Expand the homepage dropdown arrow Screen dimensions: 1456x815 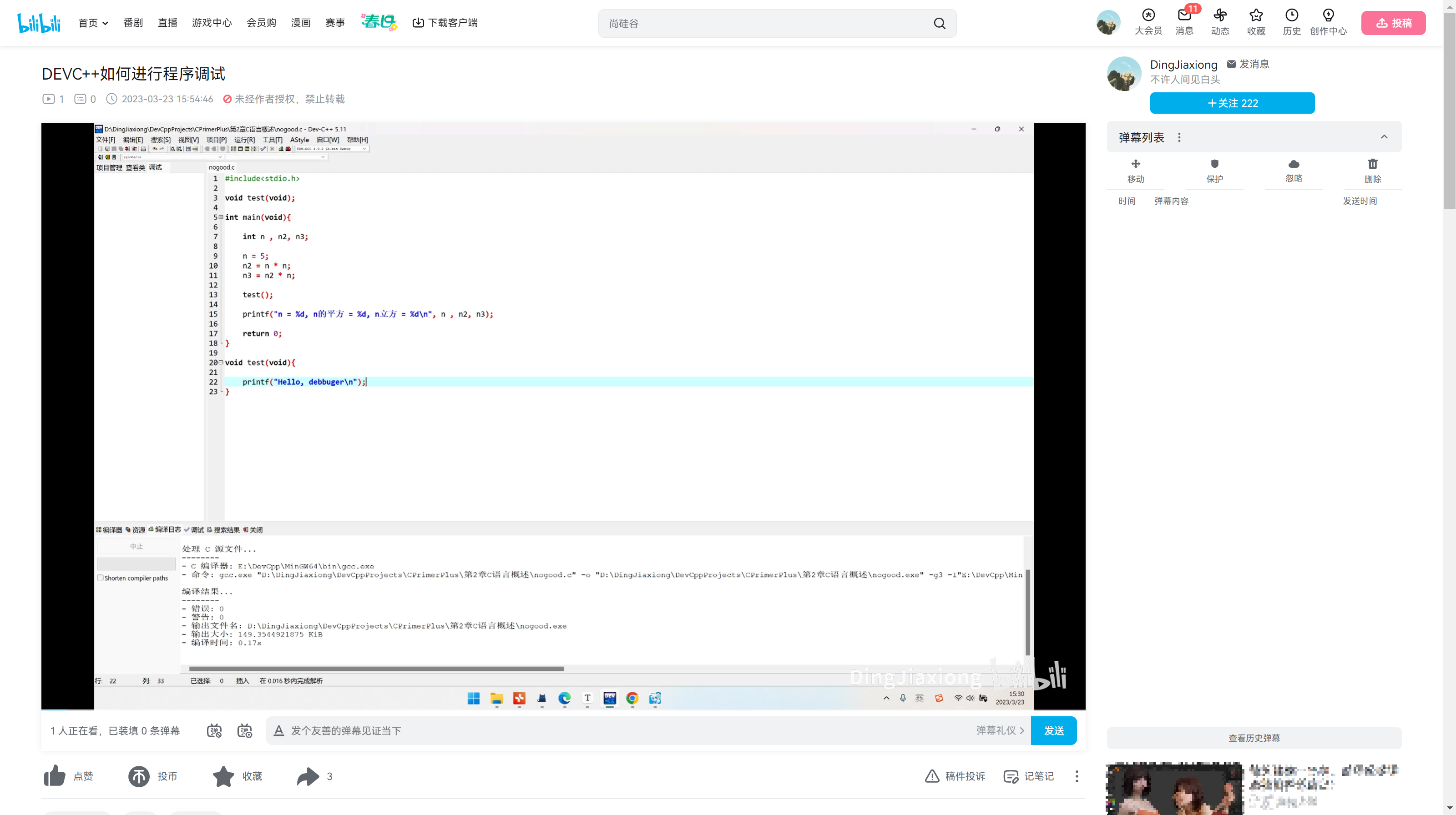[106, 23]
